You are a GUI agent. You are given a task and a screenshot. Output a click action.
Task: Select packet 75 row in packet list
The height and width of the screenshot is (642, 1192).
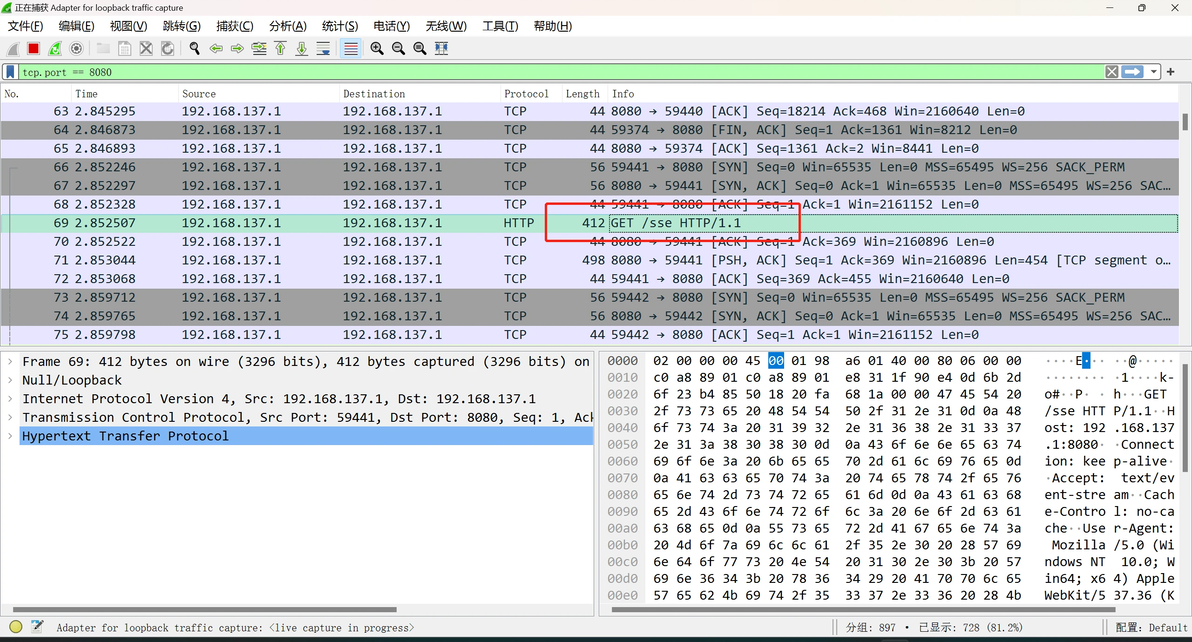[x=590, y=334]
